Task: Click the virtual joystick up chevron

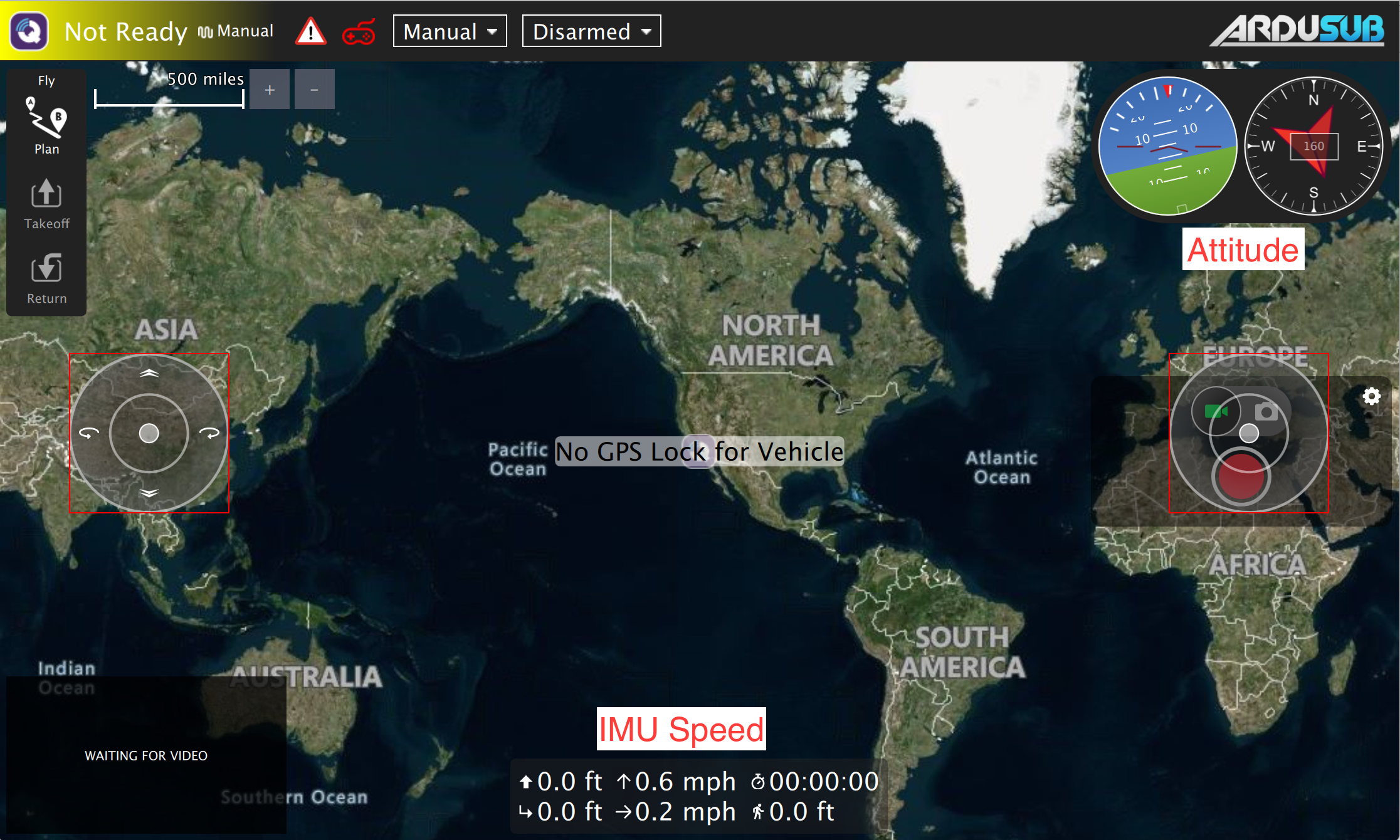Action: click(x=149, y=373)
